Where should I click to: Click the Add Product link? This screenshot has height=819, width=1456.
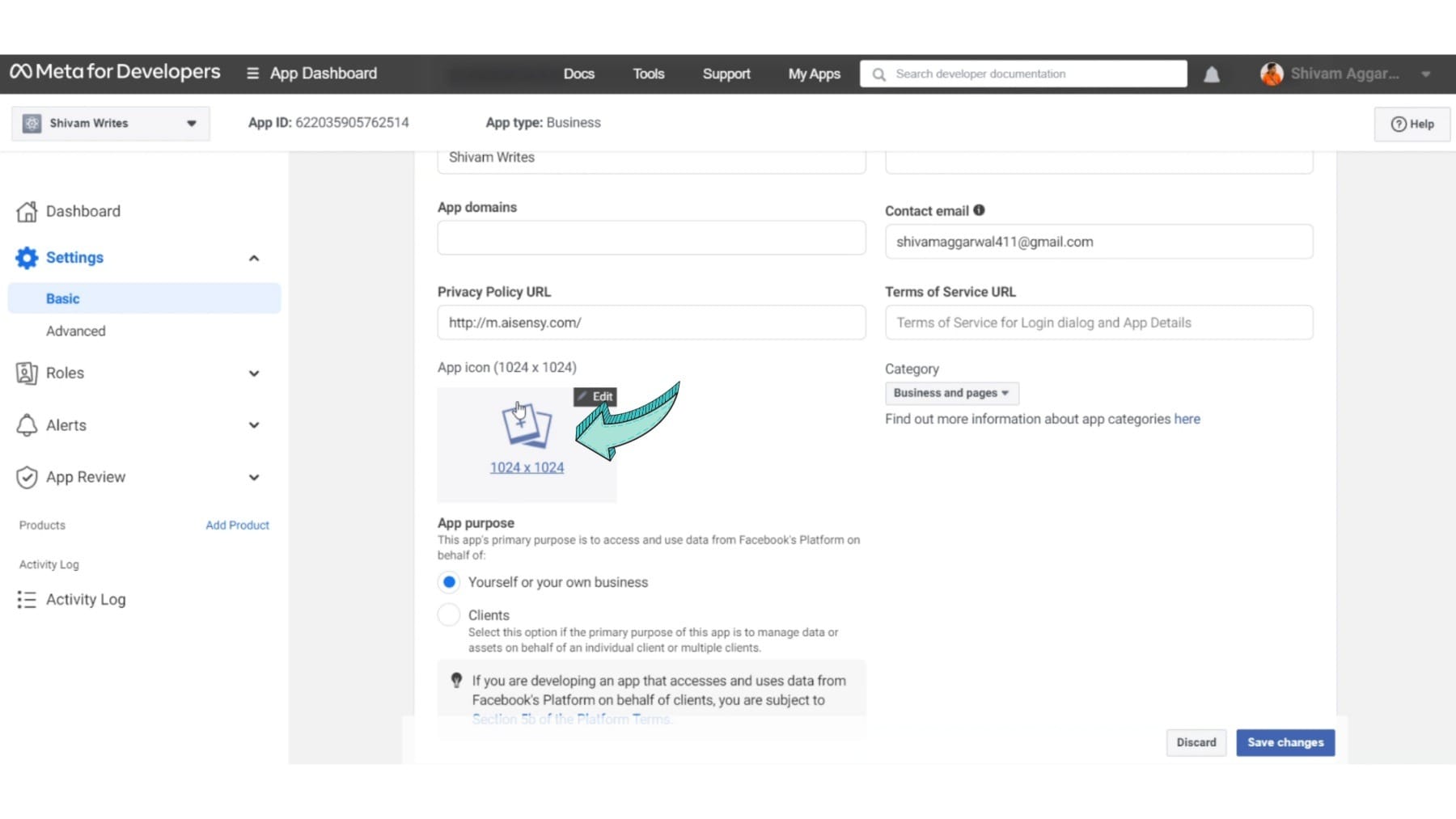(237, 526)
